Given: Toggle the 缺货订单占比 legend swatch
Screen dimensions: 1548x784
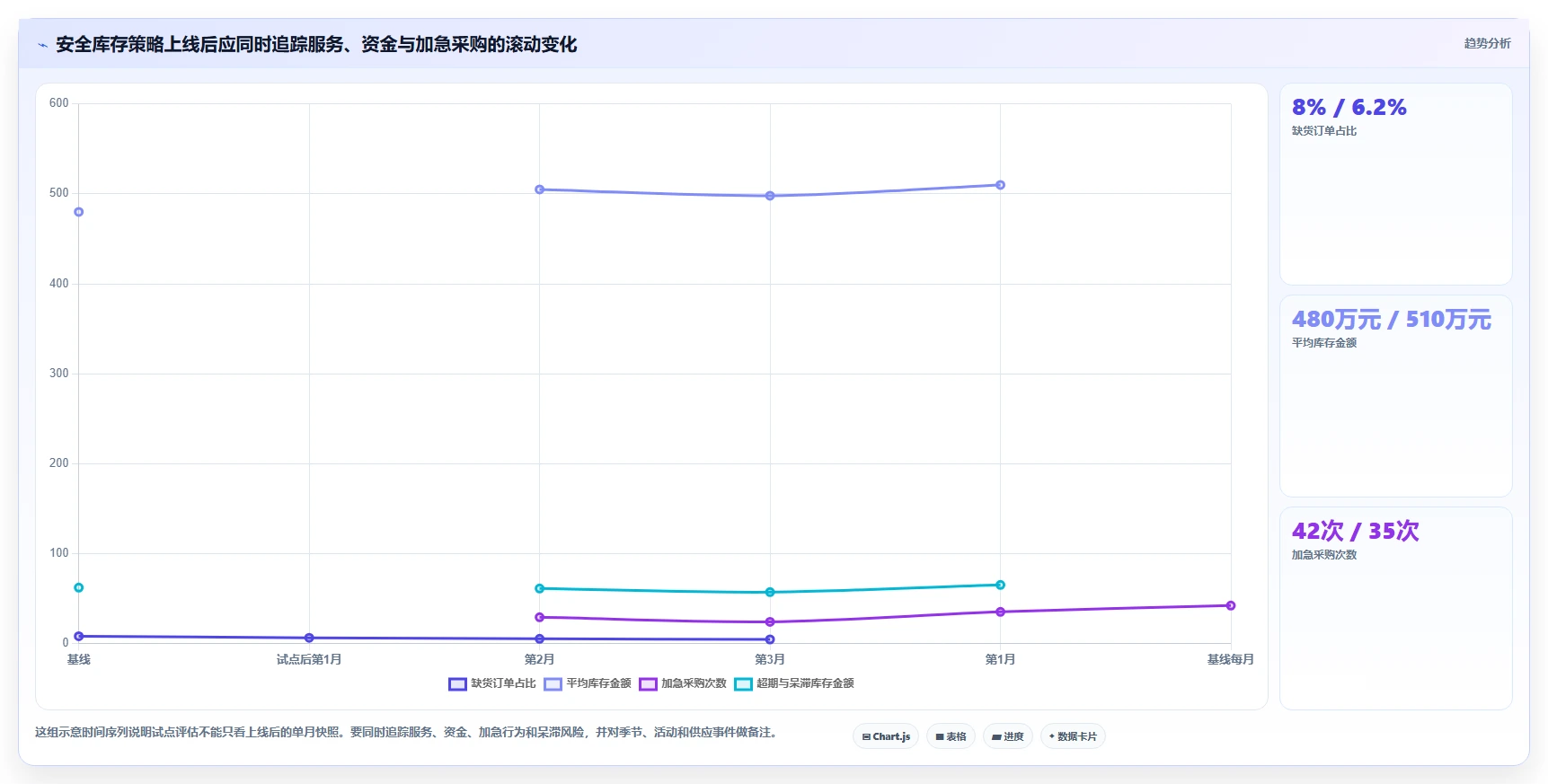Looking at the screenshot, I should click(x=457, y=684).
